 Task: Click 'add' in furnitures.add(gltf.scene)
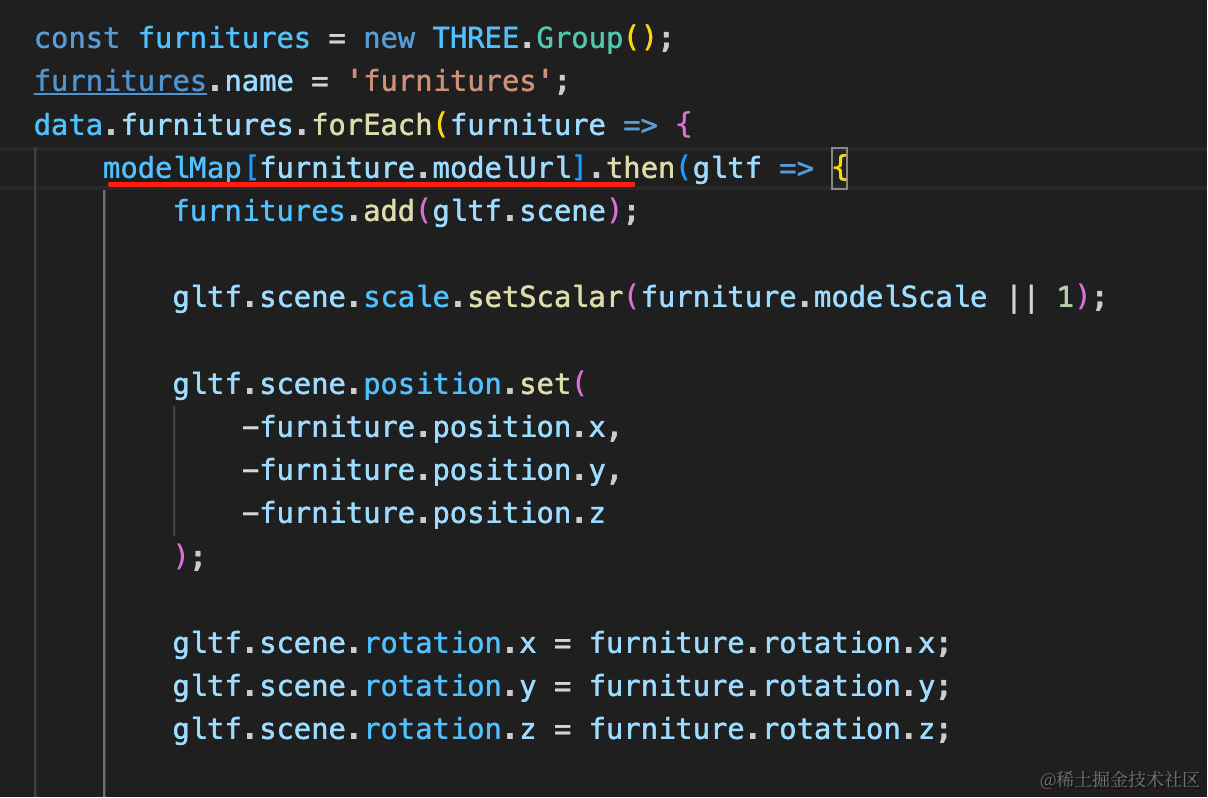pos(389,211)
